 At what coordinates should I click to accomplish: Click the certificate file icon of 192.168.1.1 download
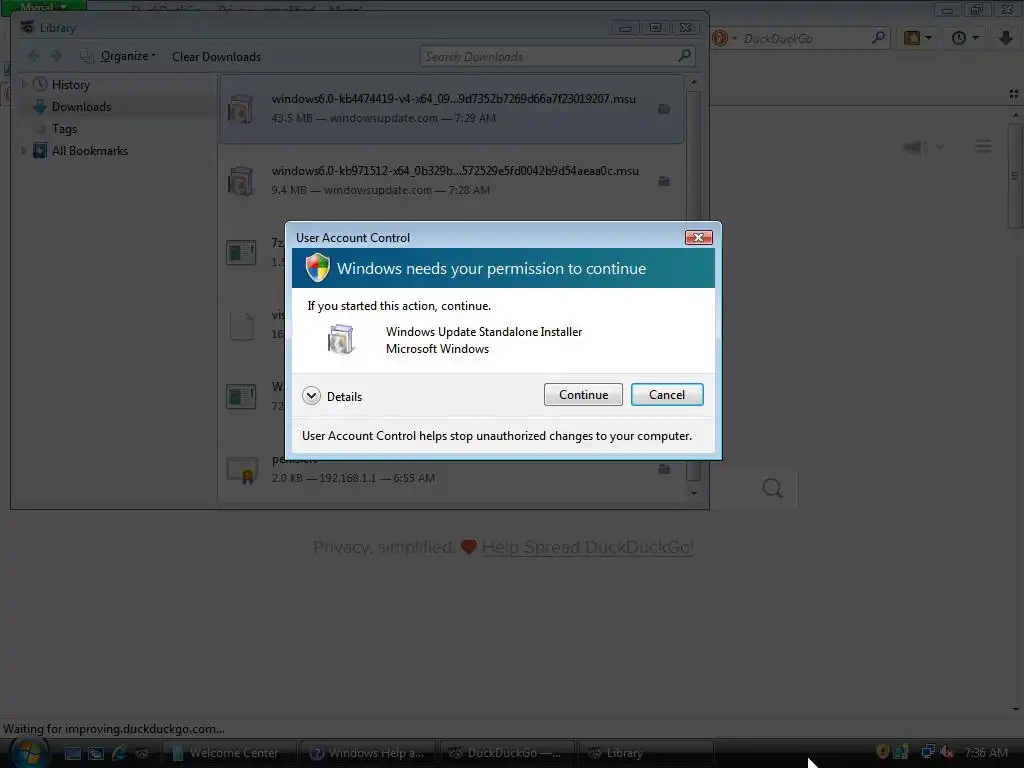241,470
